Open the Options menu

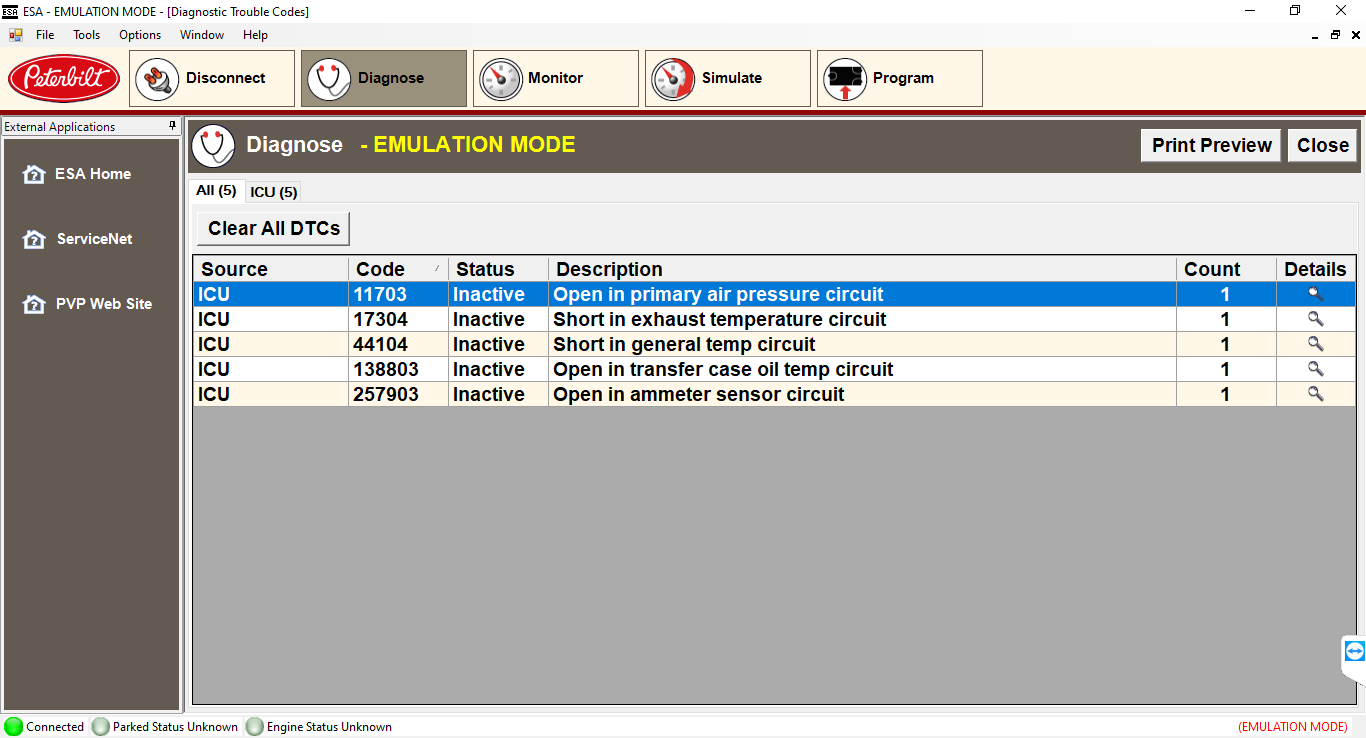(x=140, y=35)
